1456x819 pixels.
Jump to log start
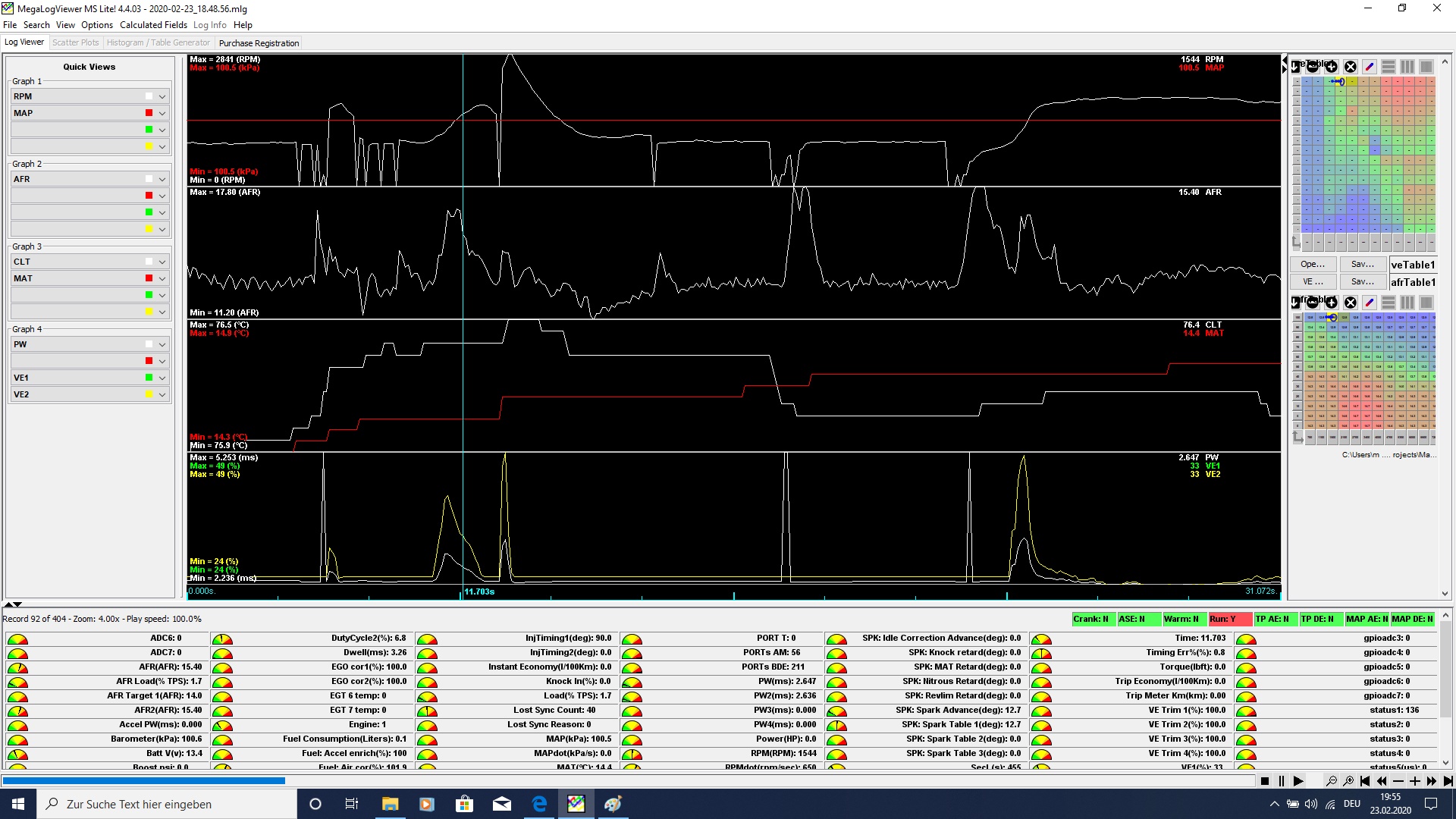click(x=1365, y=781)
